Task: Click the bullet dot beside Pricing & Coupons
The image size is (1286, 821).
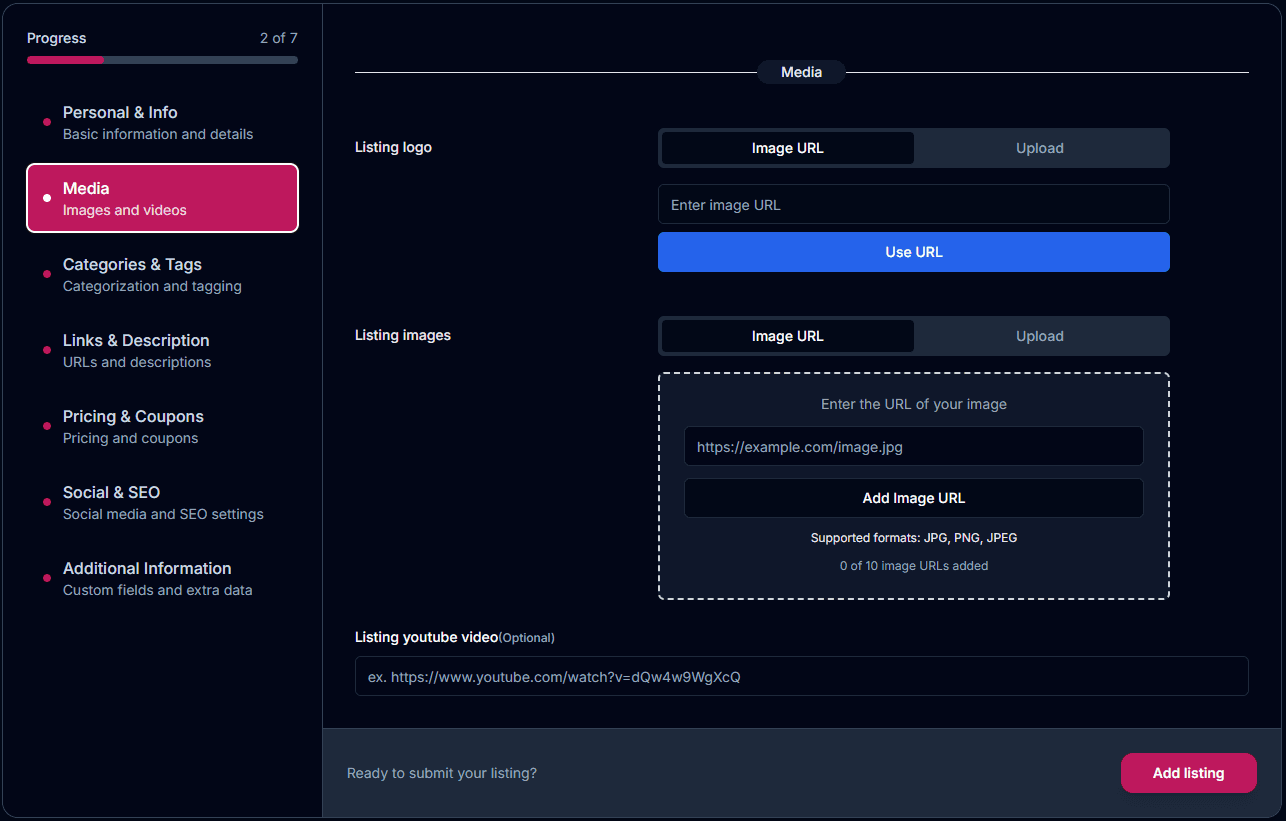Action: (x=47, y=426)
